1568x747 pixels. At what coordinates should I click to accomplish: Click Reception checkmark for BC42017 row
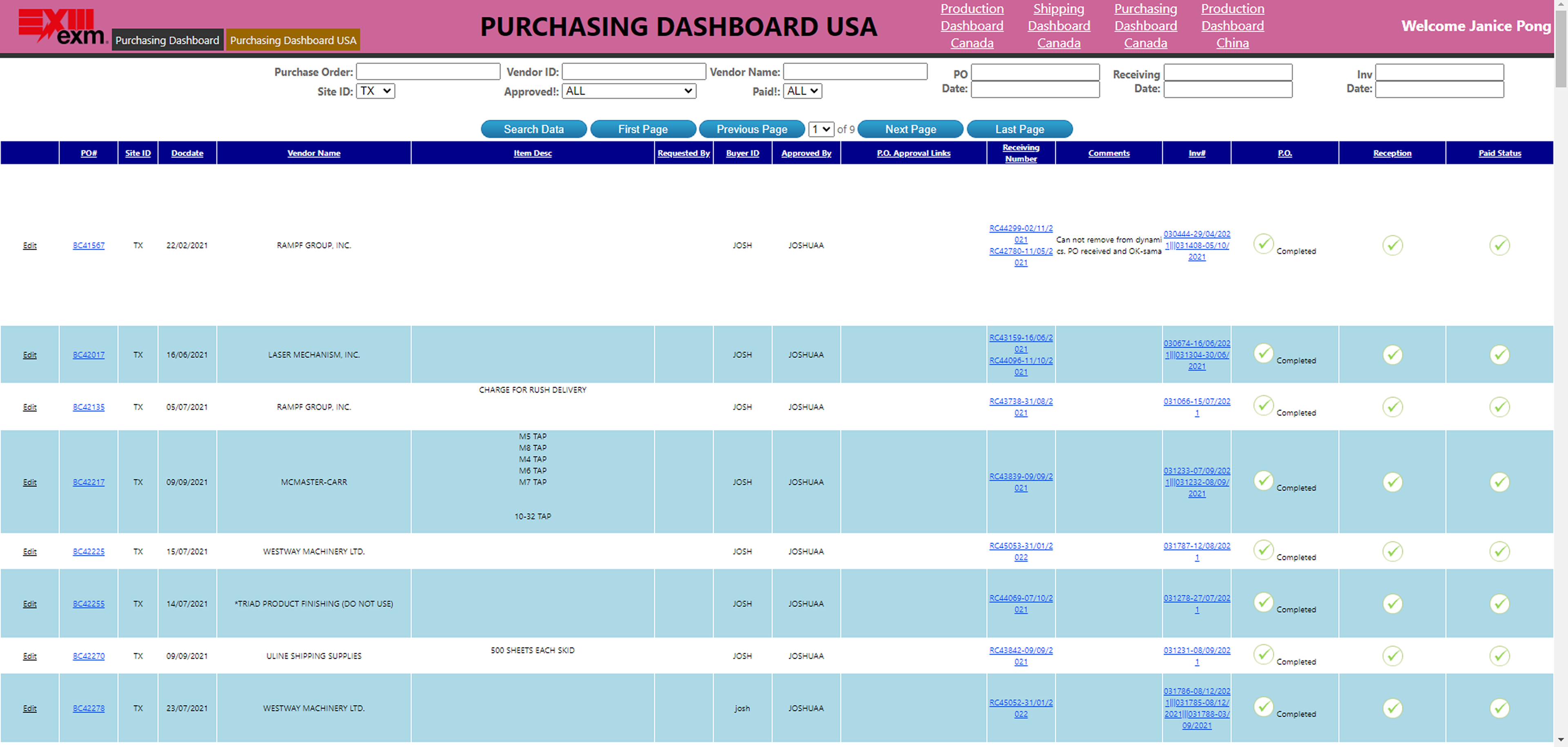pyautogui.click(x=1392, y=355)
